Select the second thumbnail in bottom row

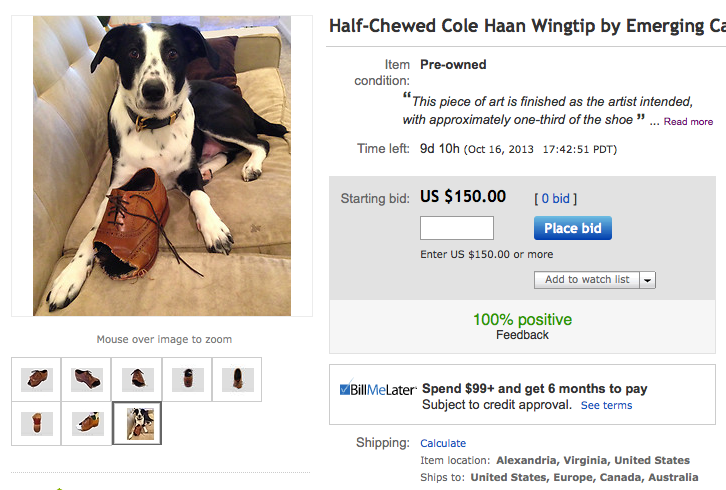[87, 423]
